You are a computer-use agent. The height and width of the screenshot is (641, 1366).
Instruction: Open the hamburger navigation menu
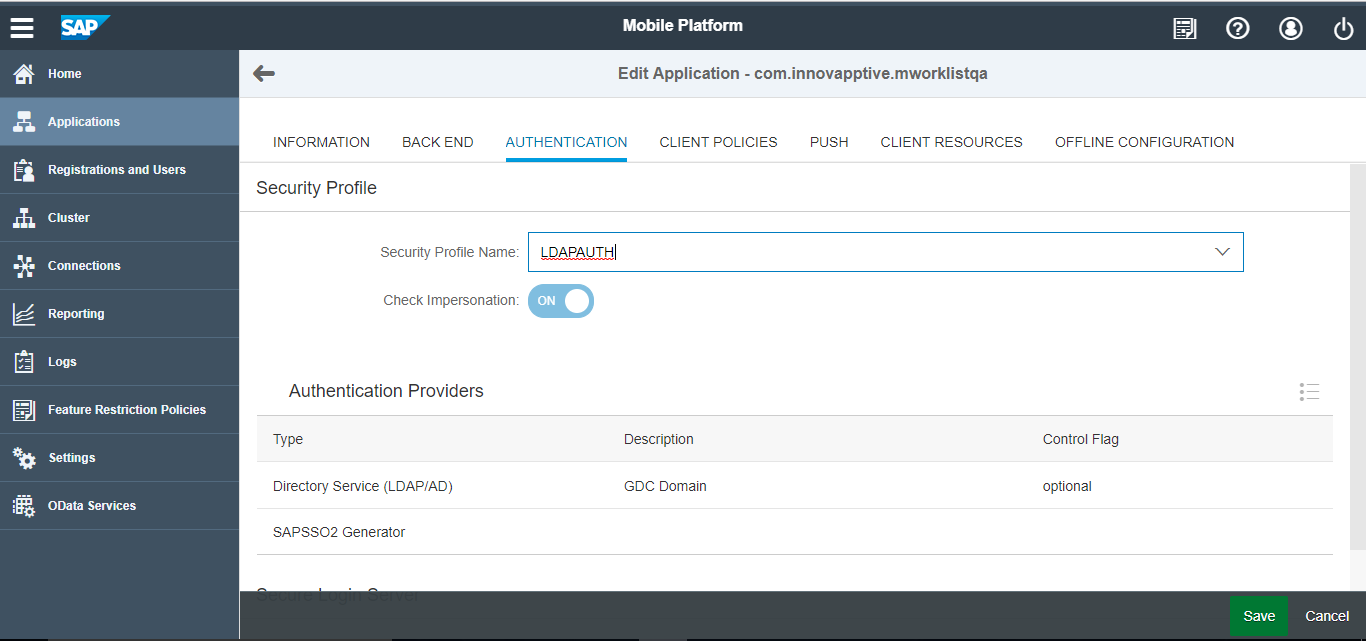[22, 27]
